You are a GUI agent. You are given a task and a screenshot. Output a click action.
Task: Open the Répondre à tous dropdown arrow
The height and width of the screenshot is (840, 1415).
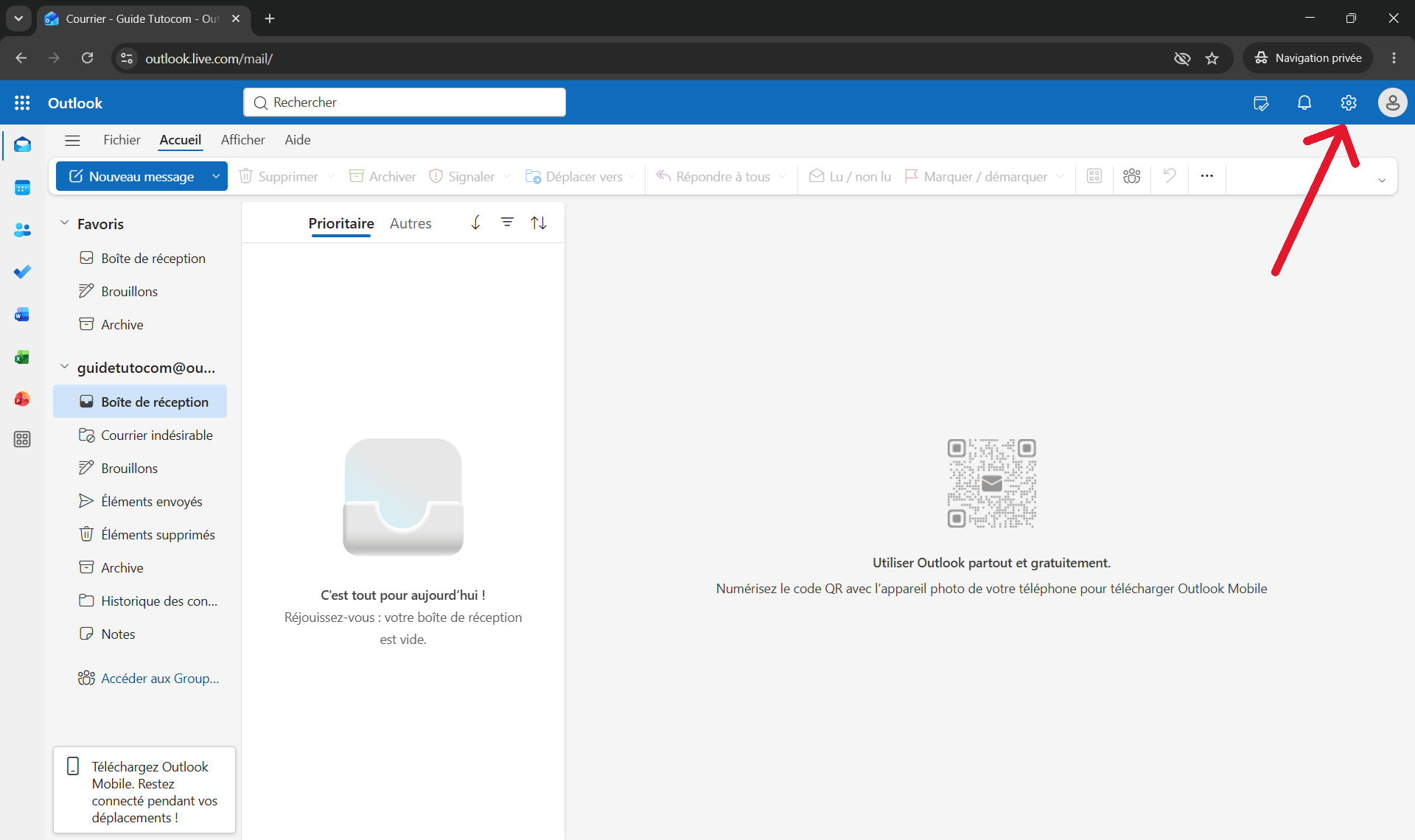pyautogui.click(x=782, y=176)
